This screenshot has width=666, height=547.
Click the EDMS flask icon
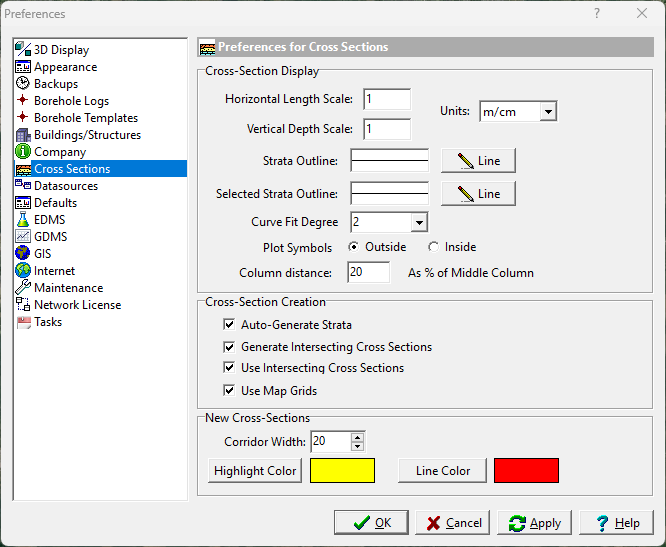(23, 220)
